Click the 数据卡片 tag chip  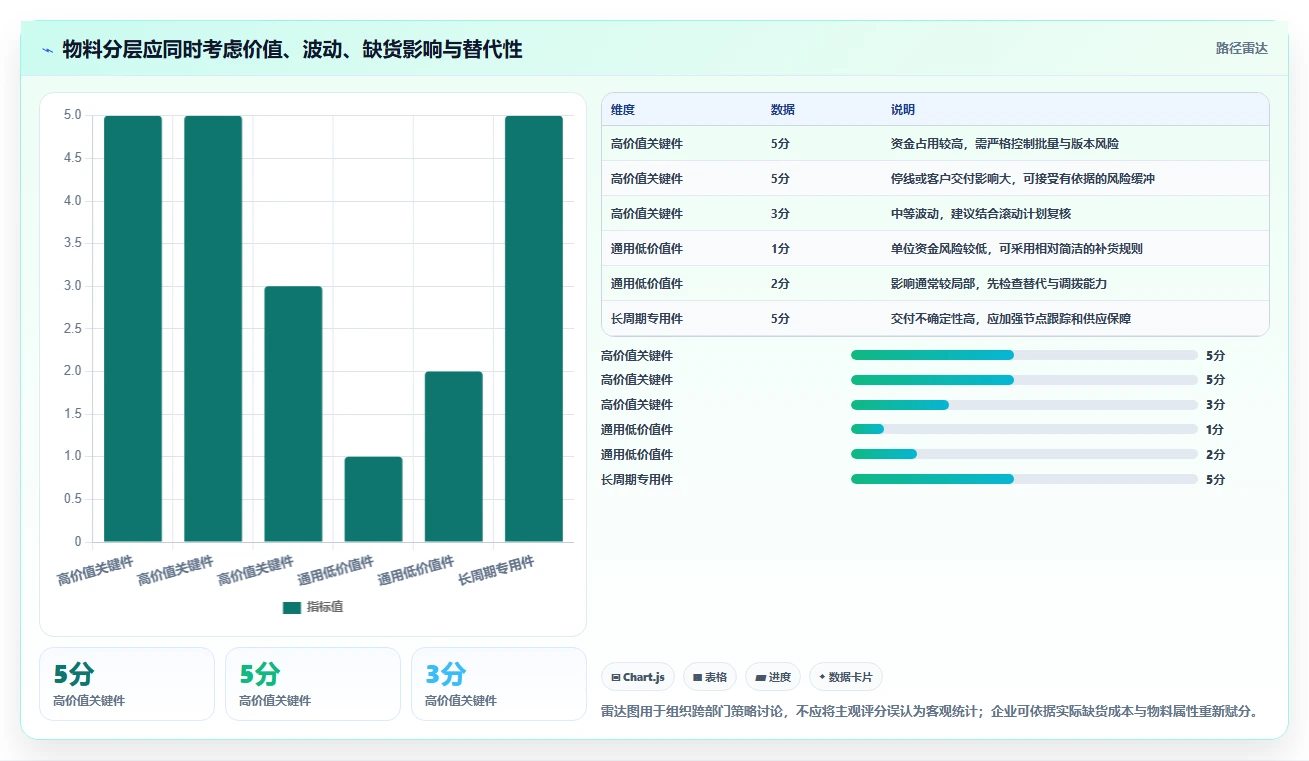coord(846,677)
